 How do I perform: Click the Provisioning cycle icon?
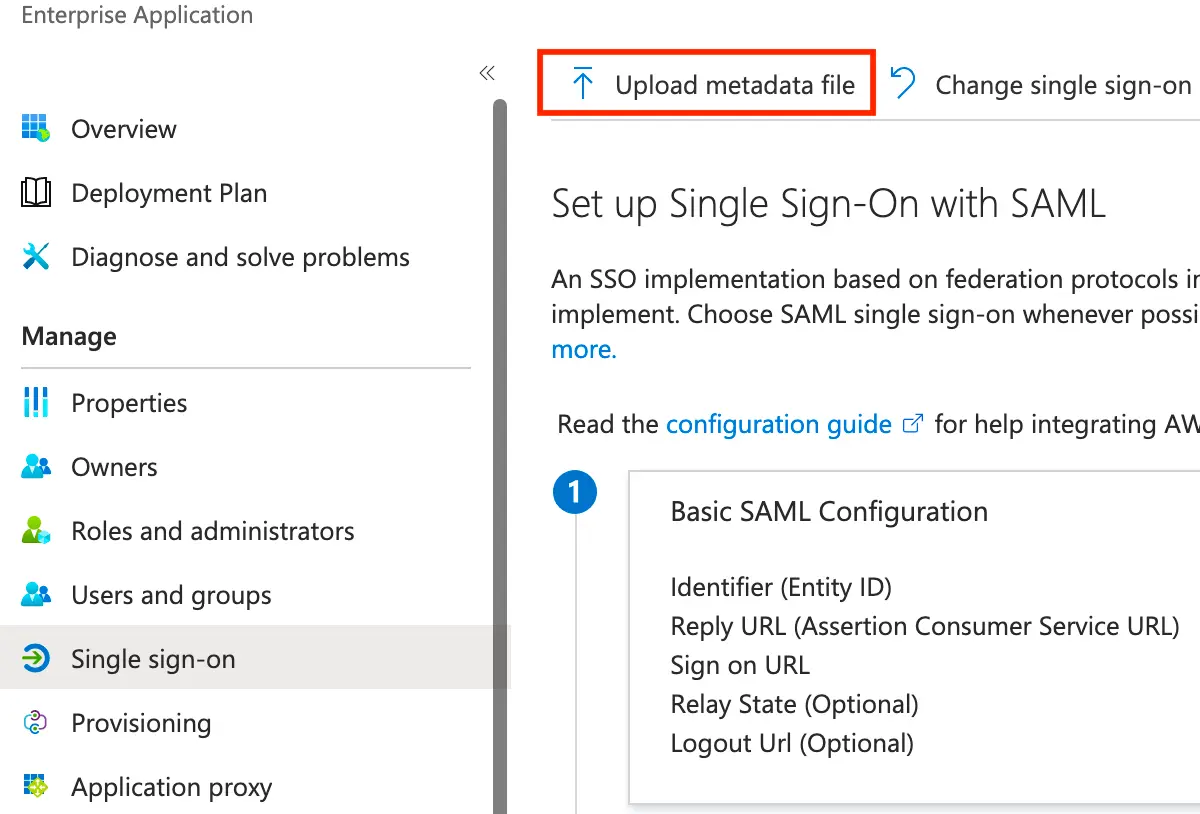point(36,723)
